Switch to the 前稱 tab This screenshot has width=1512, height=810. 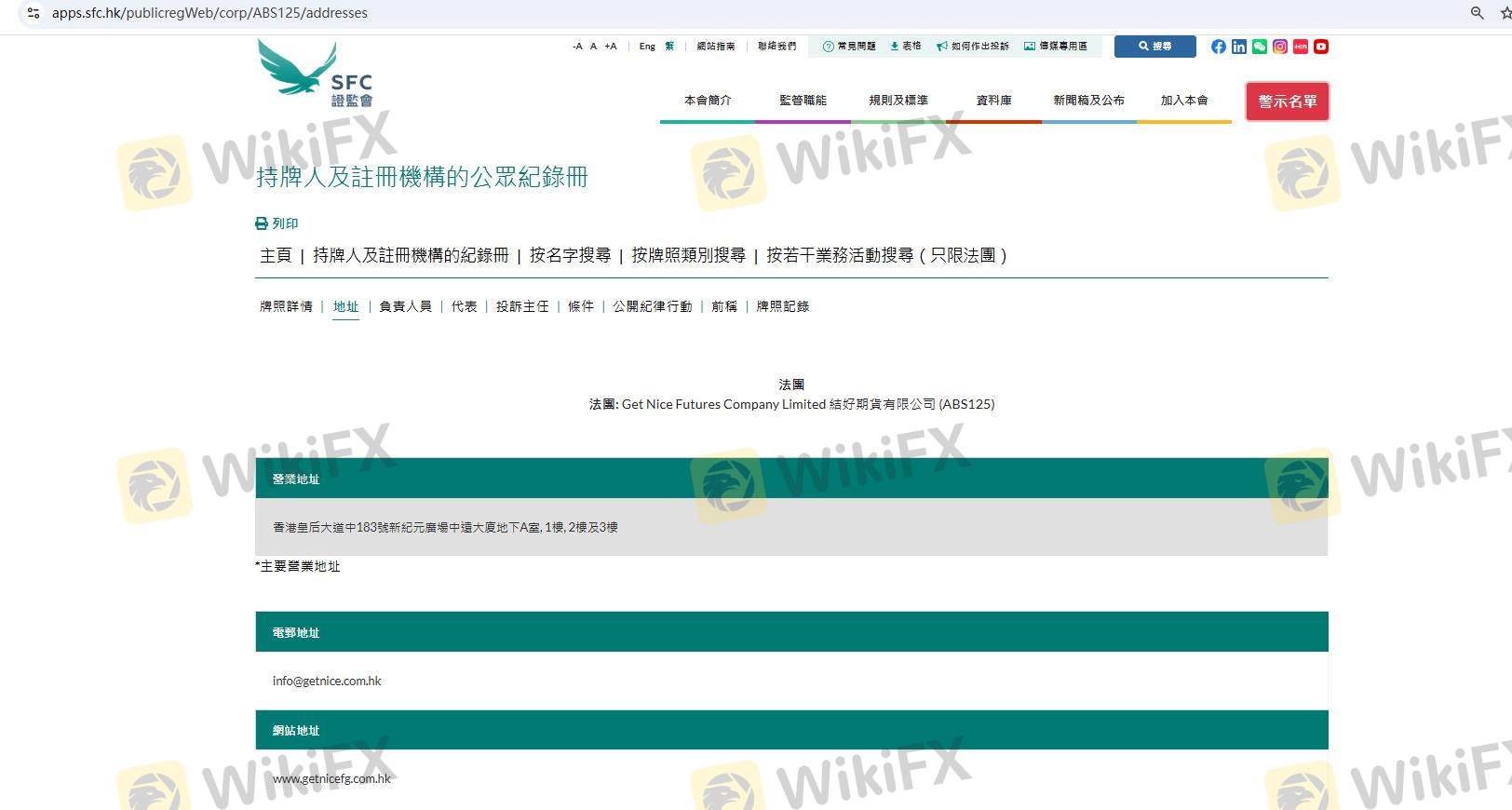coord(724,306)
